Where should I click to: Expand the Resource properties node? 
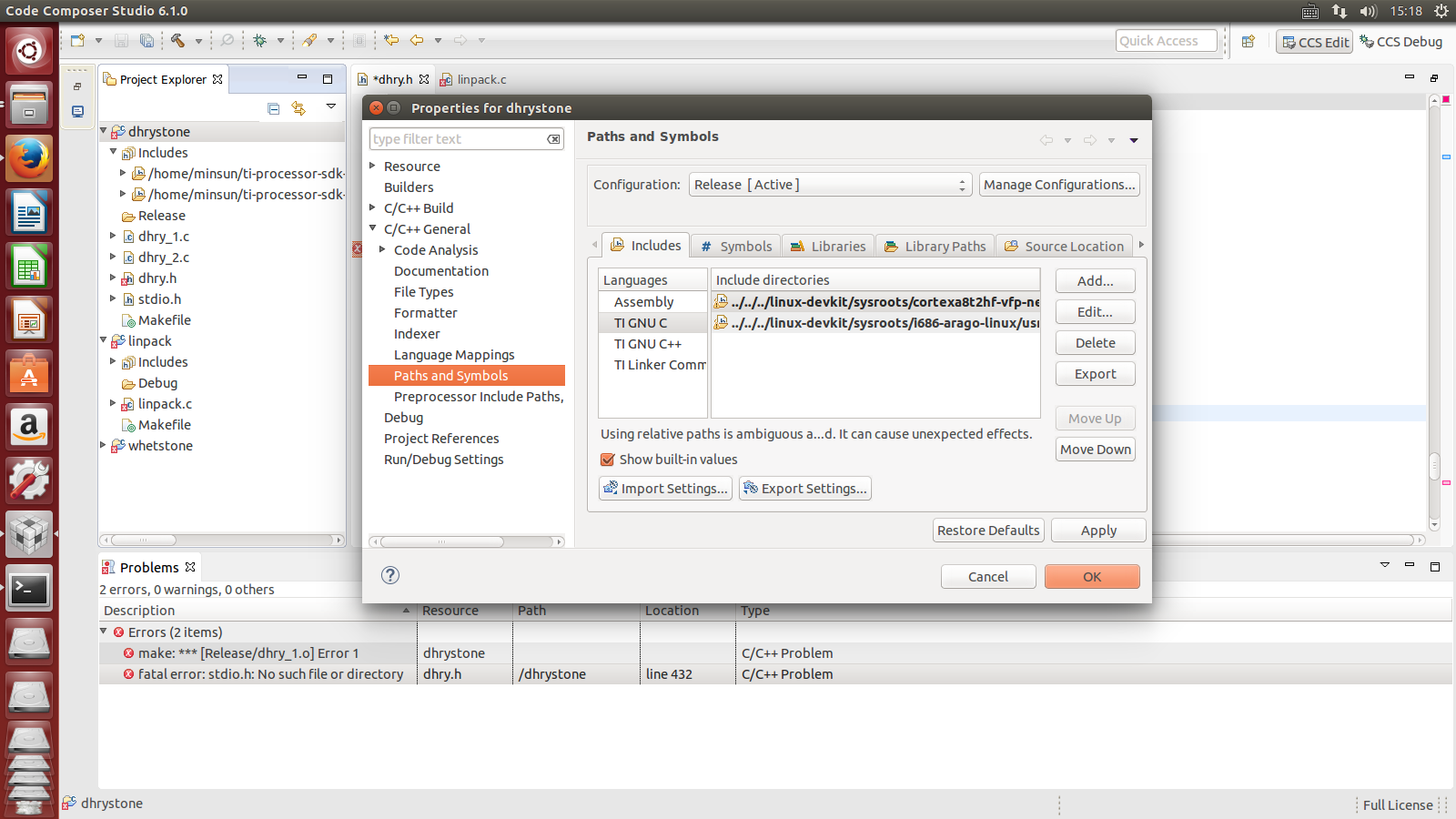(x=372, y=166)
